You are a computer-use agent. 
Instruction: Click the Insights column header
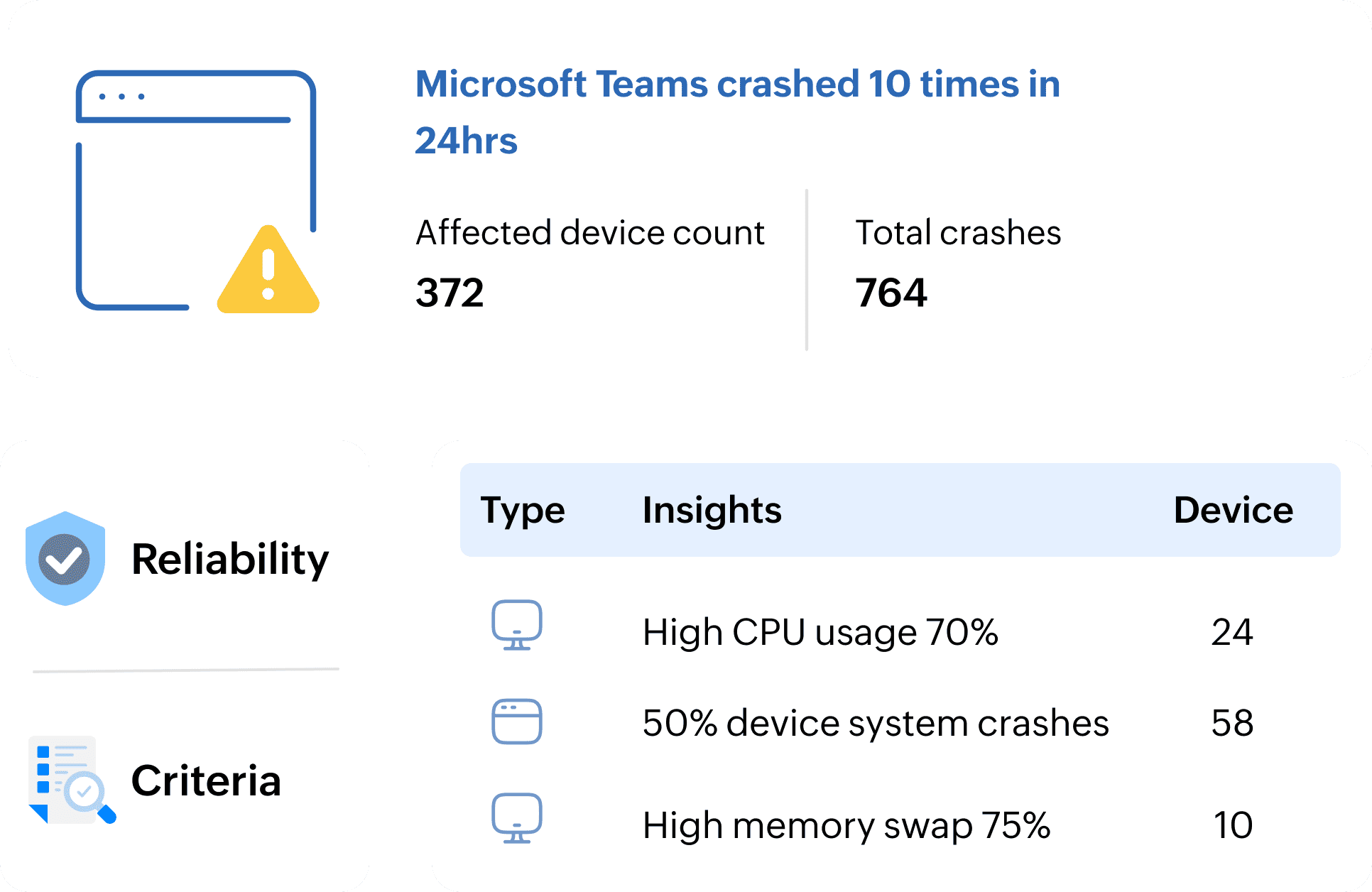(712, 510)
